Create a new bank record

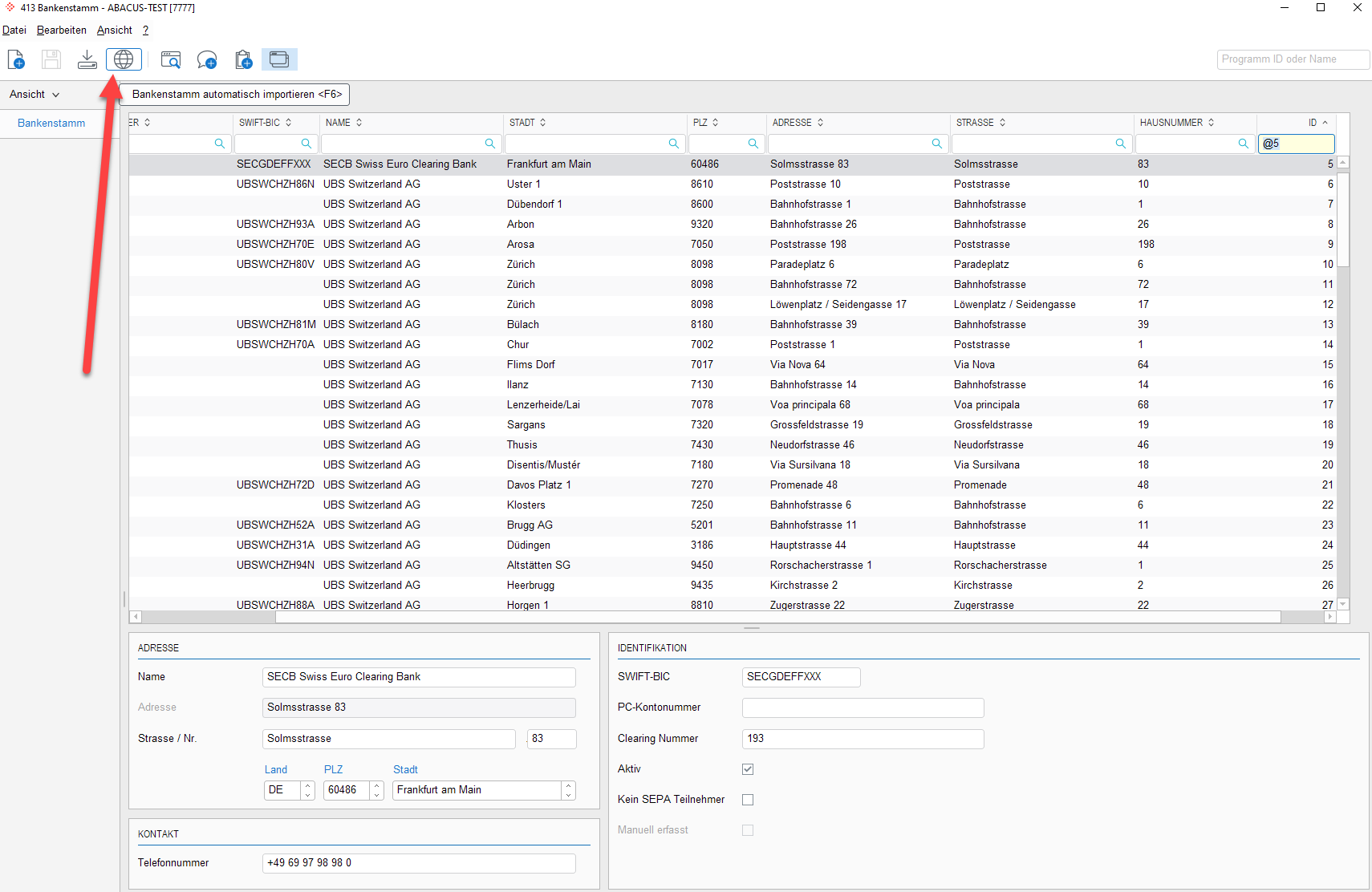[x=17, y=59]
